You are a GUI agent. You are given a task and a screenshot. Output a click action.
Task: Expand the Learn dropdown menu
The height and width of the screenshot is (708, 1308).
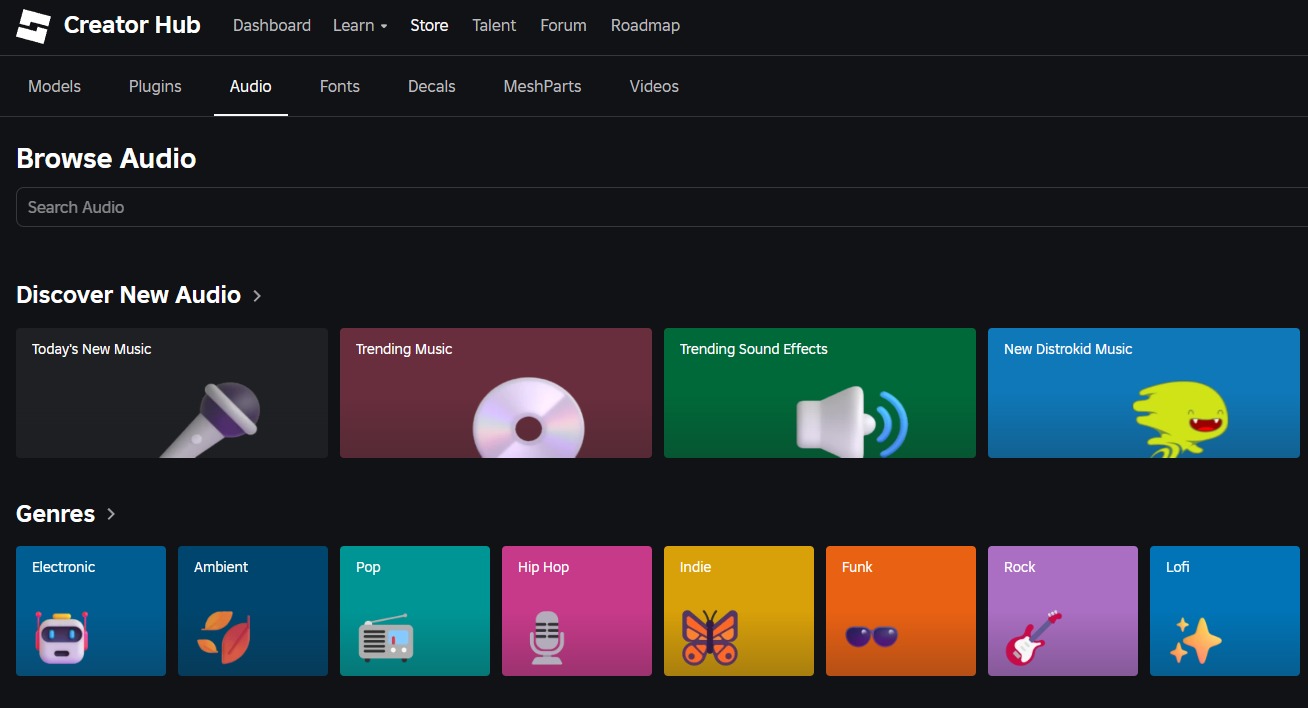pyautogui.click(x=359, y=26)
